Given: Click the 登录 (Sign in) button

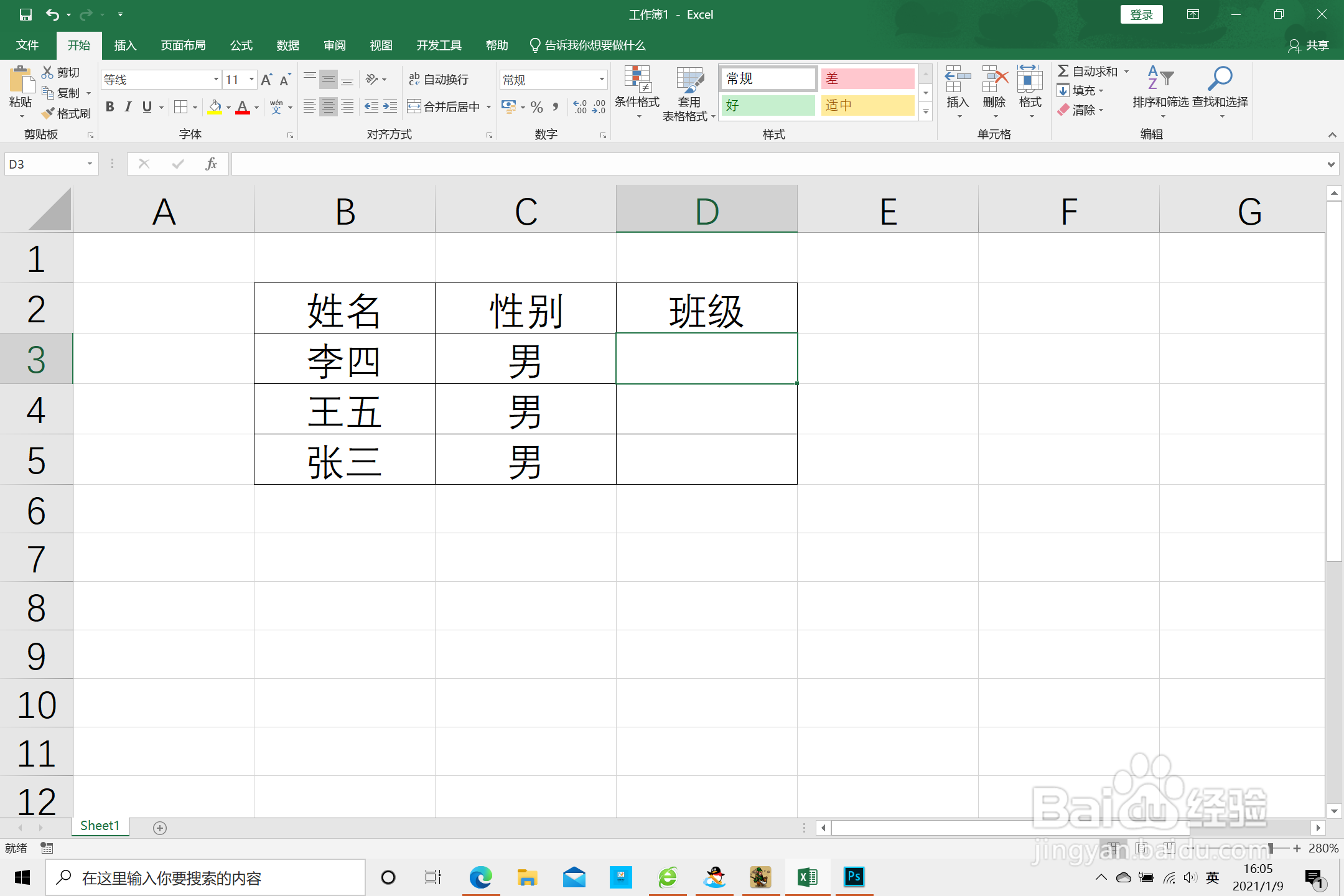Looking at the screenshot, I should 1141,14.
